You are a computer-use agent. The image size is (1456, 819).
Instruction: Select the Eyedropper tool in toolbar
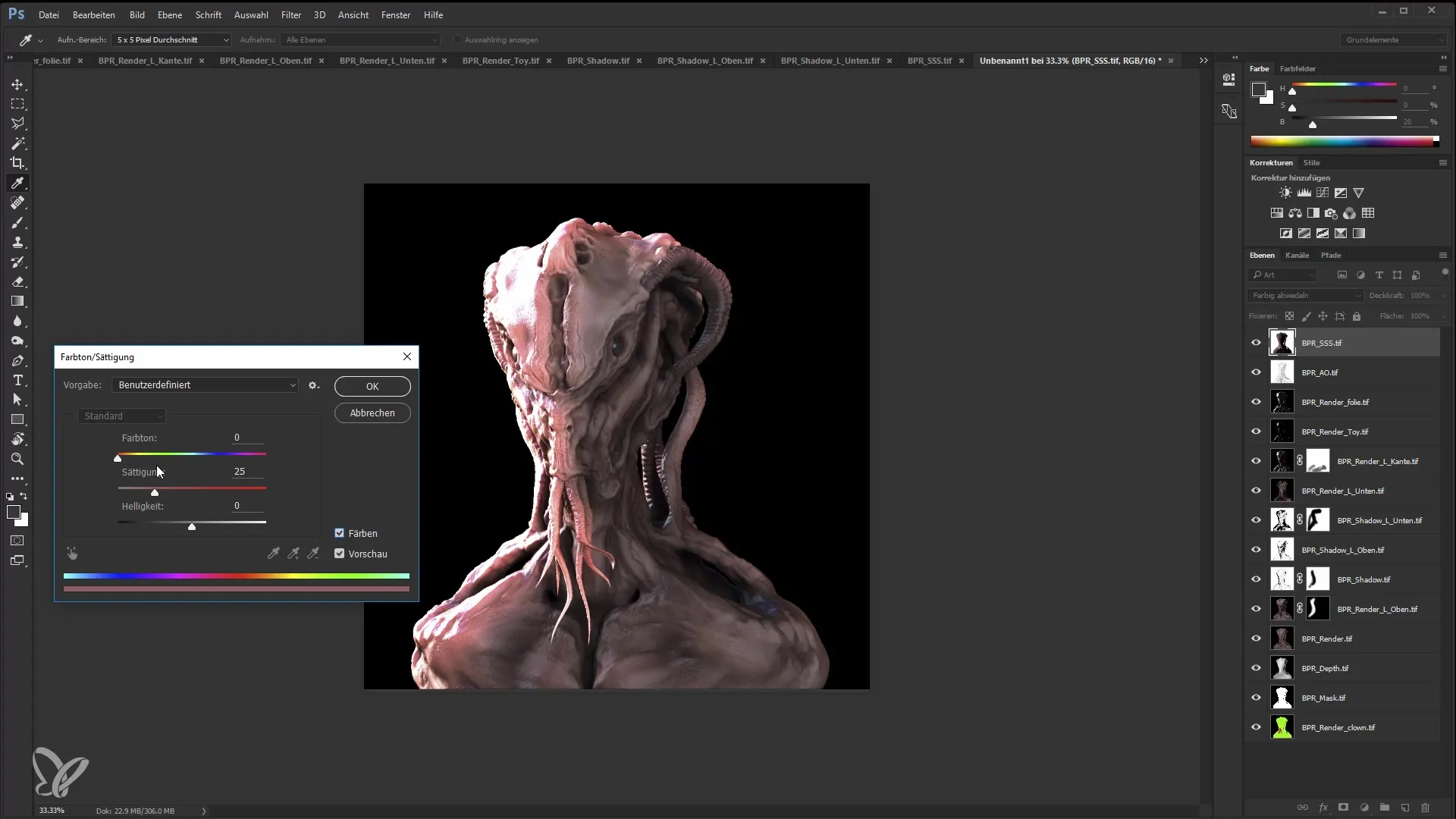coord(17,183)
